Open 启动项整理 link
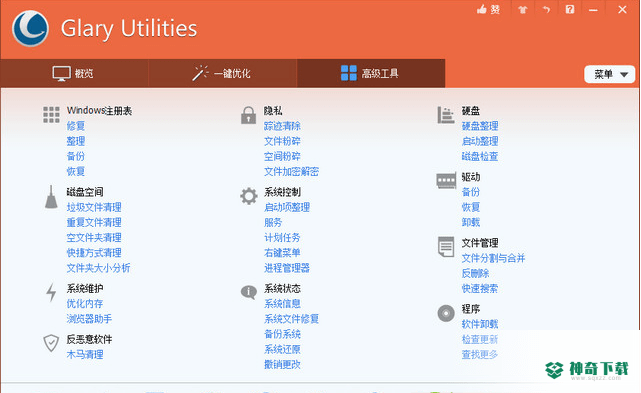 tap(287, 207)
